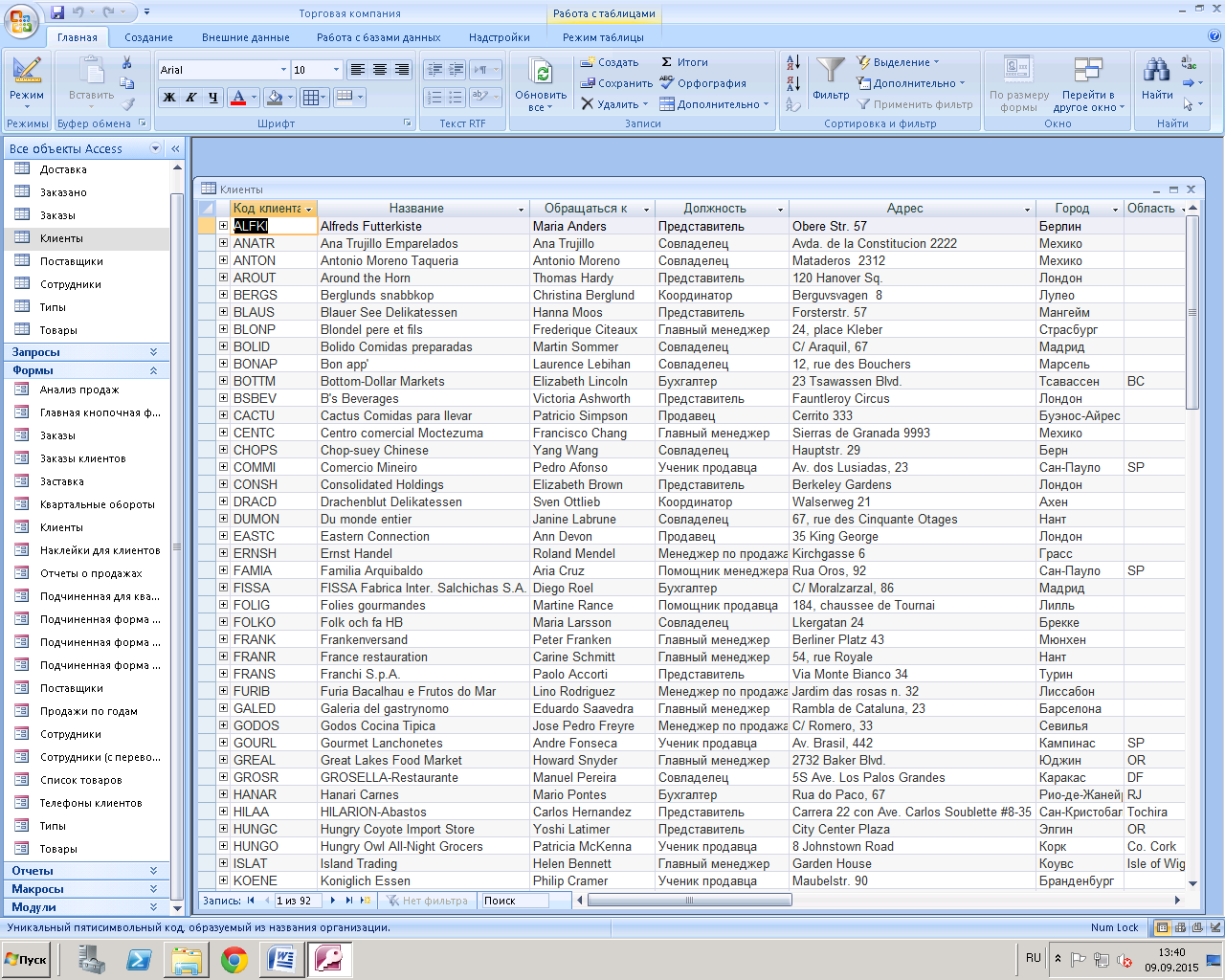Copy using the clipboard copy icon
The image size is (1225, 980).
[x=126, y=83]
